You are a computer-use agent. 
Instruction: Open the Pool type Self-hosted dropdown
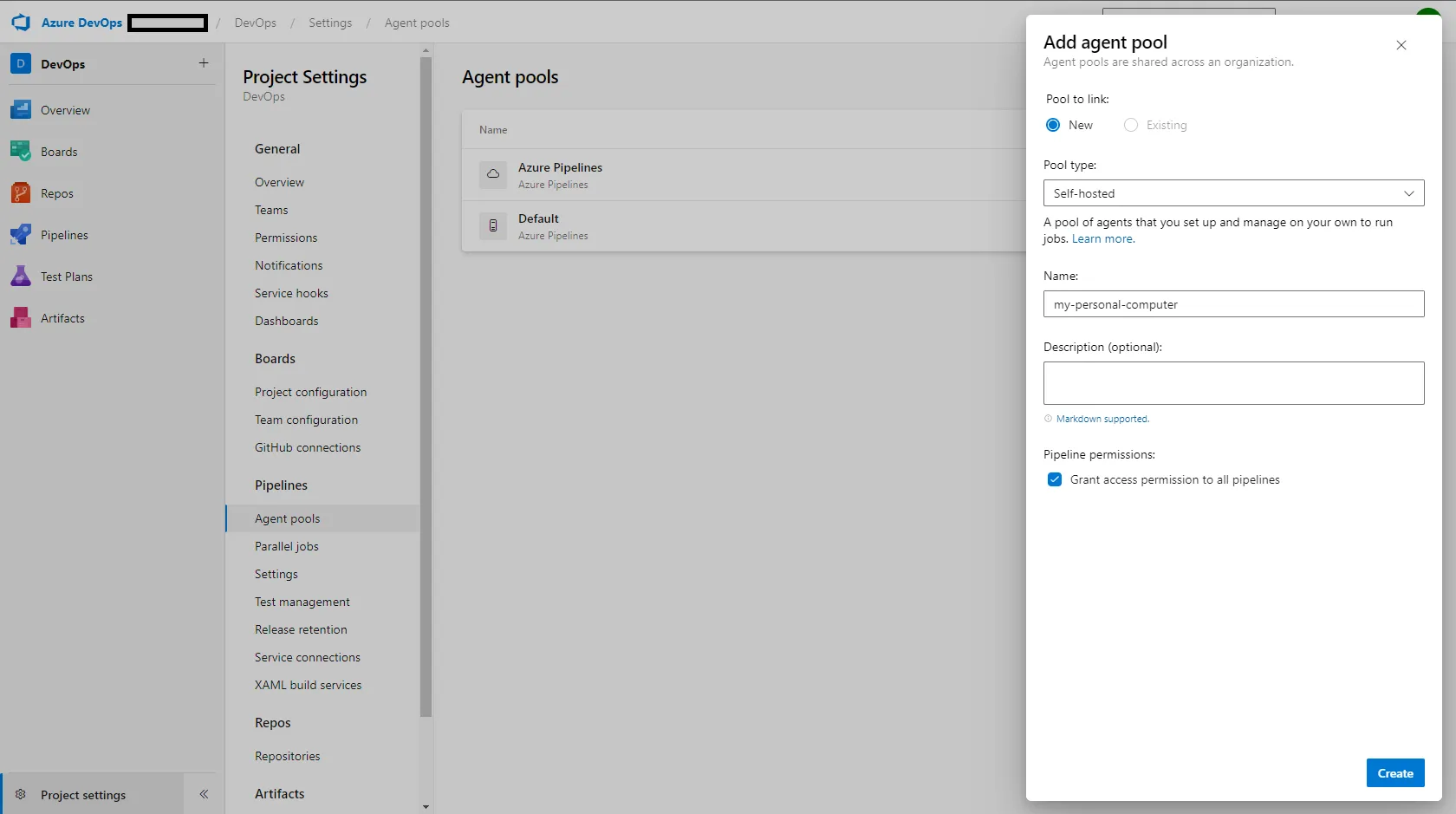coord(1233,193)
